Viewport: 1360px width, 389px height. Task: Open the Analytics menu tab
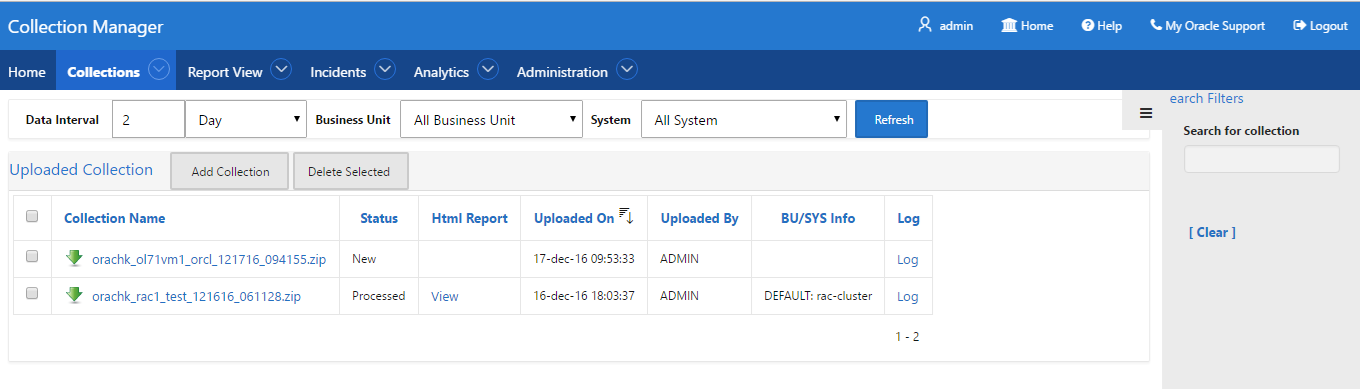441,72
